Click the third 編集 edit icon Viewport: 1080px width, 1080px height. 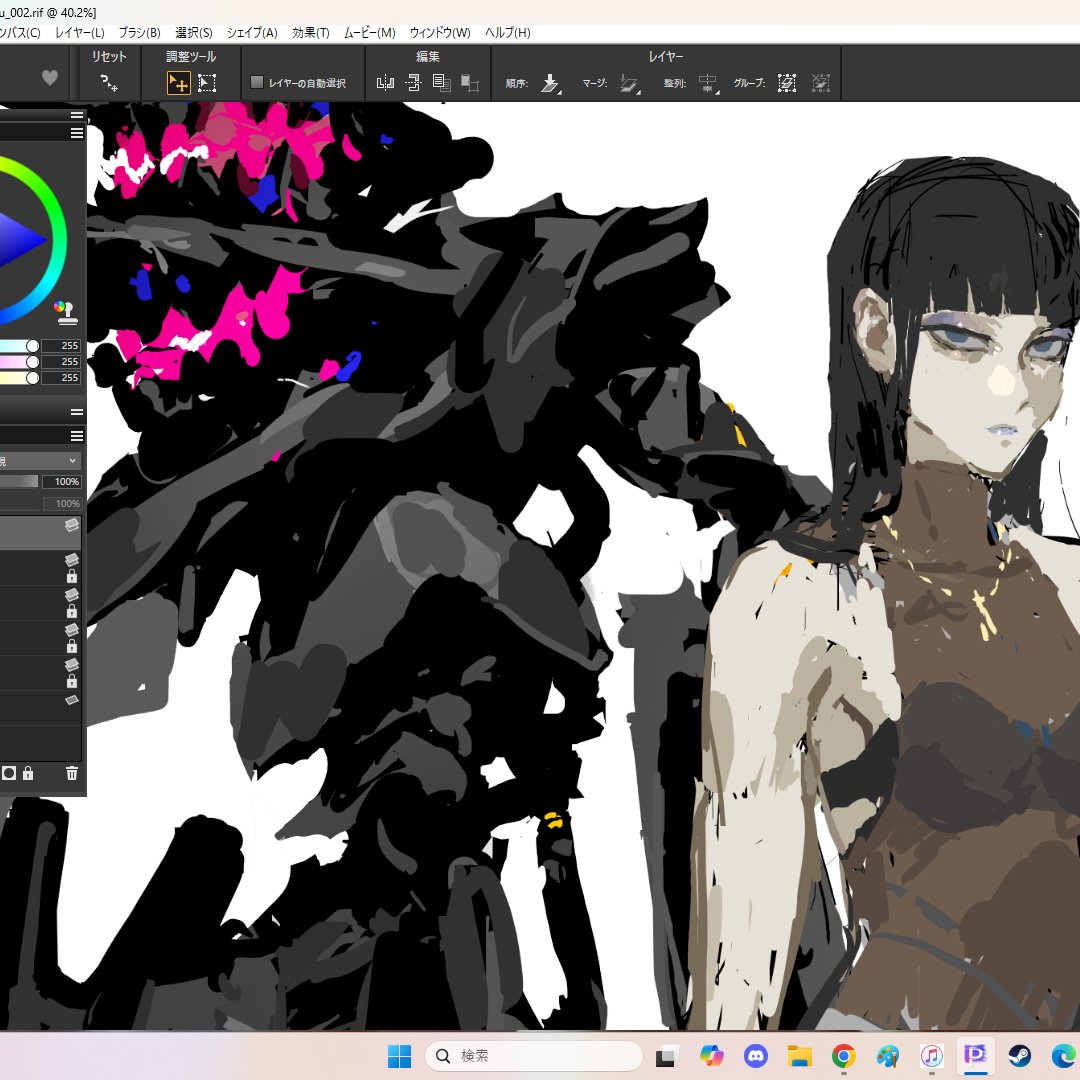coord(442,83)
